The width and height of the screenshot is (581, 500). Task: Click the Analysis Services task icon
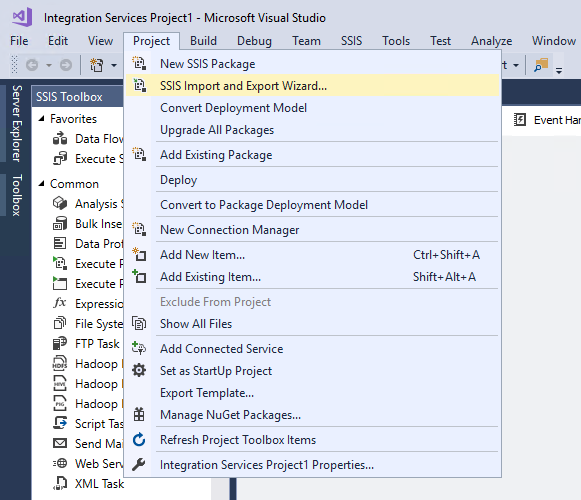60,203
